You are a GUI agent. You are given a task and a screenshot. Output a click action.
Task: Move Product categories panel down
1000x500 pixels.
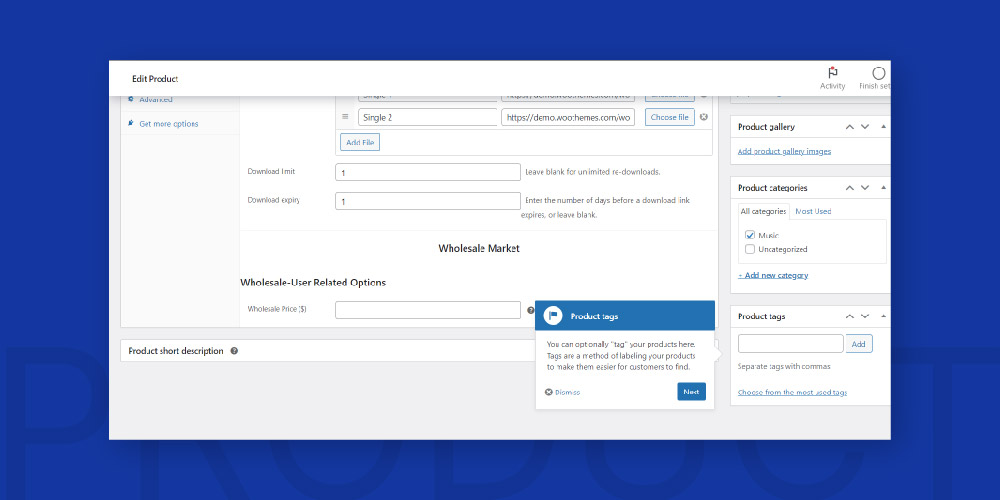click(865, 188)
